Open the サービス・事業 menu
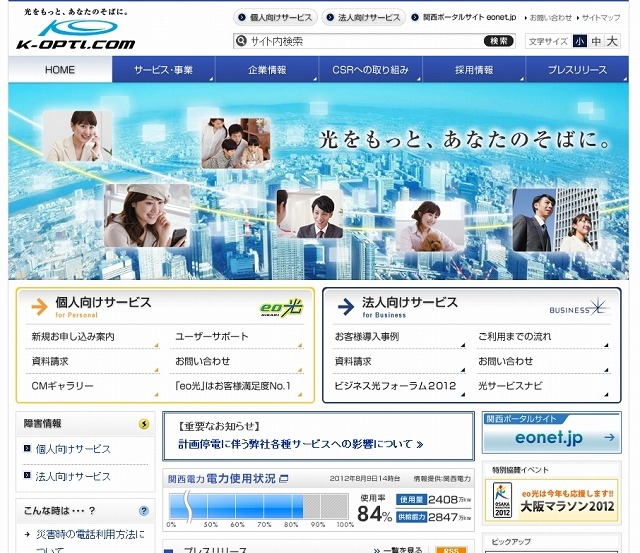640x553 pixels. pos(164,69)
